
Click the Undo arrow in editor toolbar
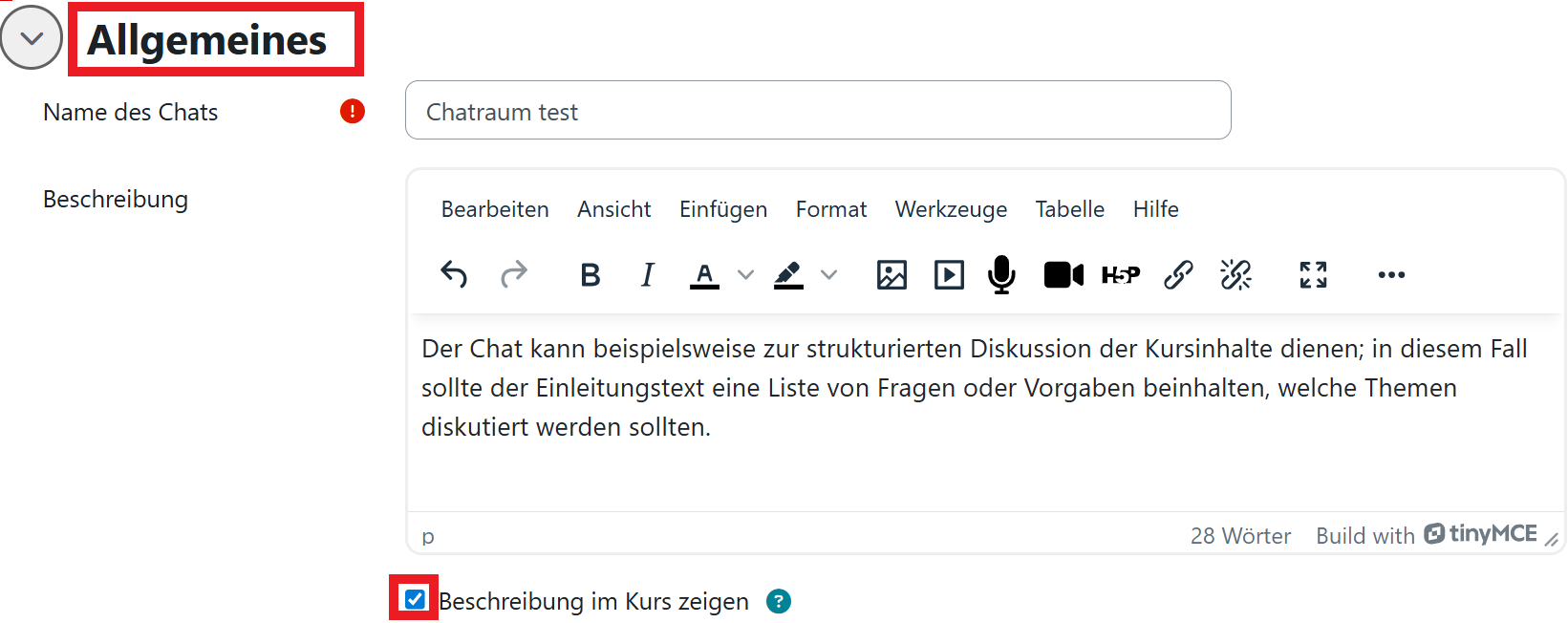point(454,275)
